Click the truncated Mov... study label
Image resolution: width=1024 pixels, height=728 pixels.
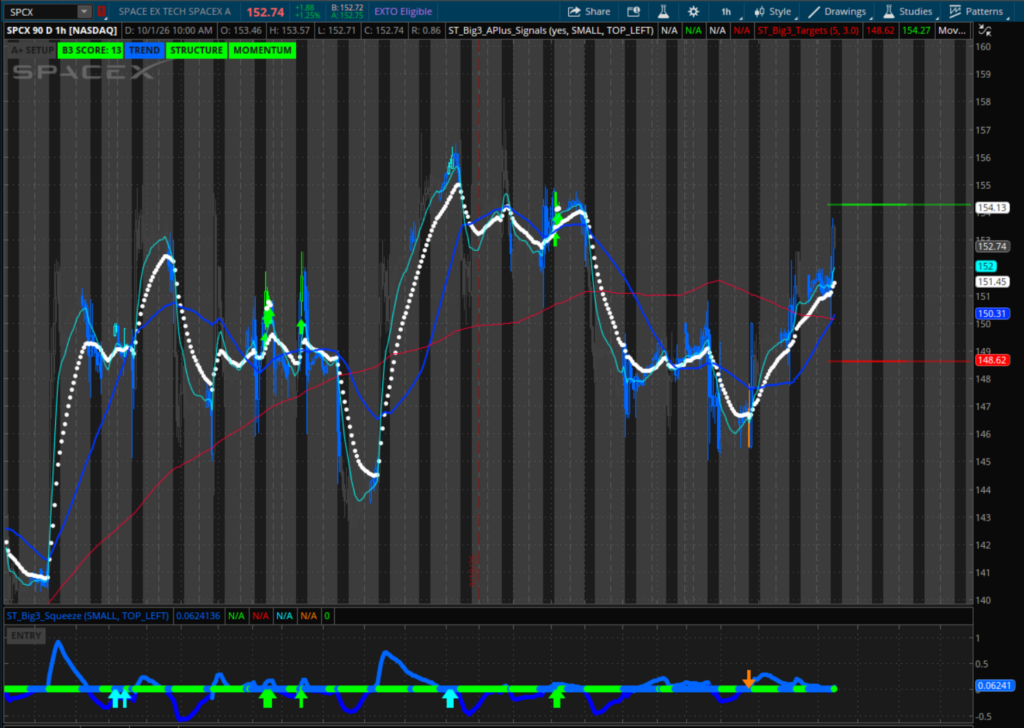point(952,30)
